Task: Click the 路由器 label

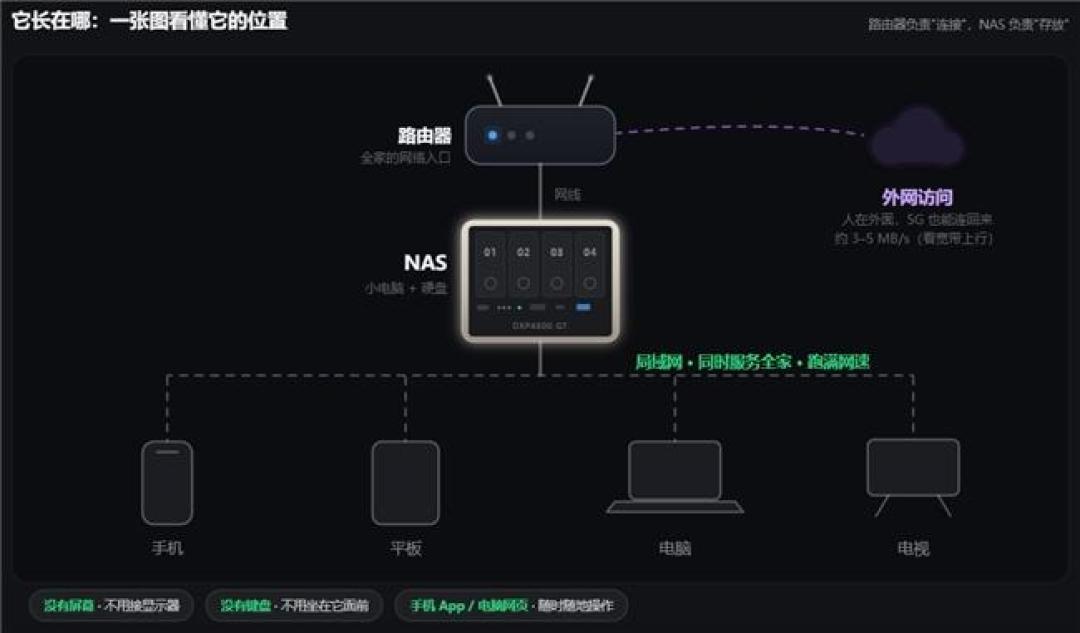Action: (424, 135)
